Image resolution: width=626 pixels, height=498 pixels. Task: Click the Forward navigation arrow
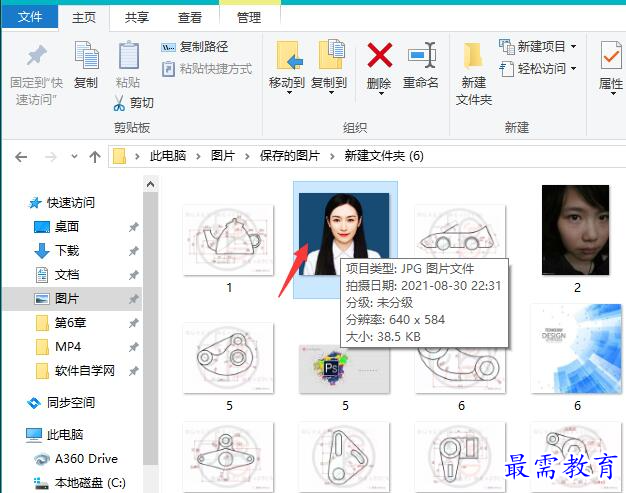[x=51, y=157]
